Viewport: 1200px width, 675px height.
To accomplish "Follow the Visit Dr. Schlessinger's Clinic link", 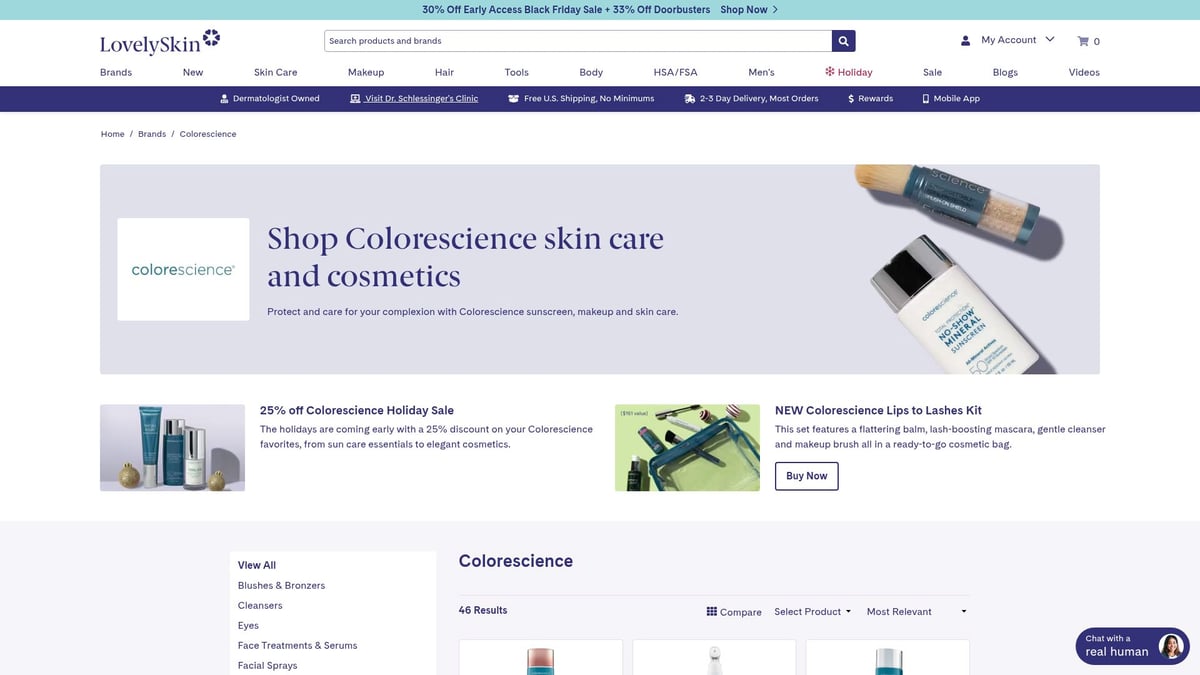I will [422, 99].
